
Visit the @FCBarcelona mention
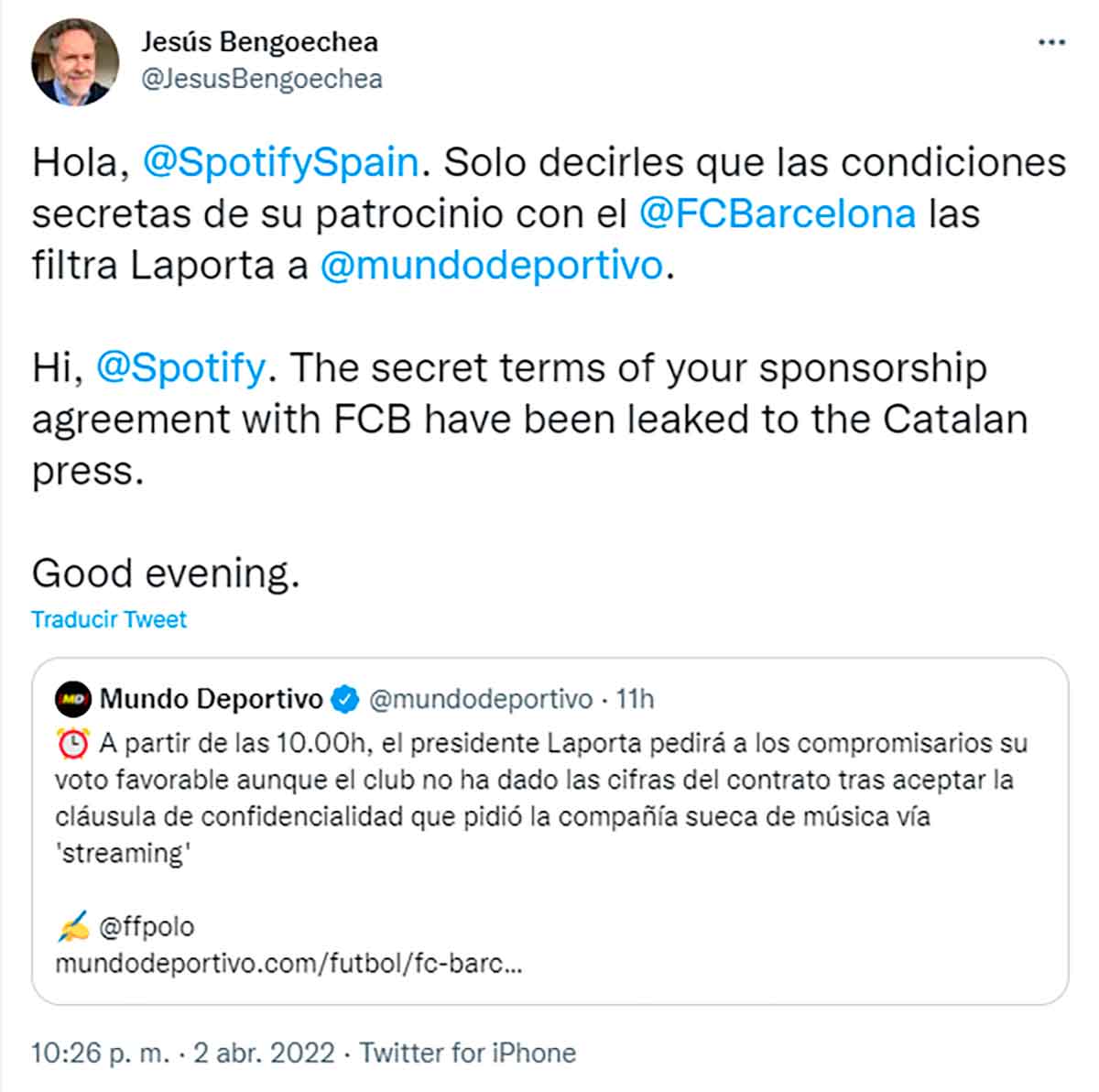(x=777, y=214)
